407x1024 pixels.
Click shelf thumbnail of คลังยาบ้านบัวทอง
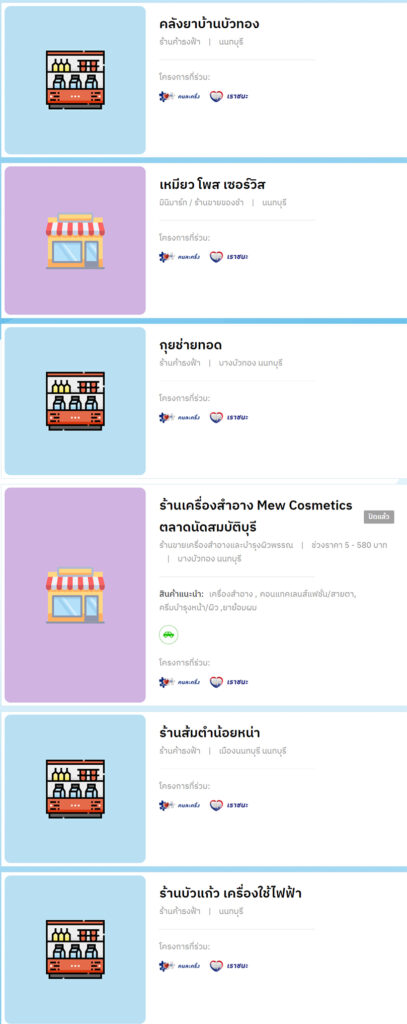pos(75,80)
